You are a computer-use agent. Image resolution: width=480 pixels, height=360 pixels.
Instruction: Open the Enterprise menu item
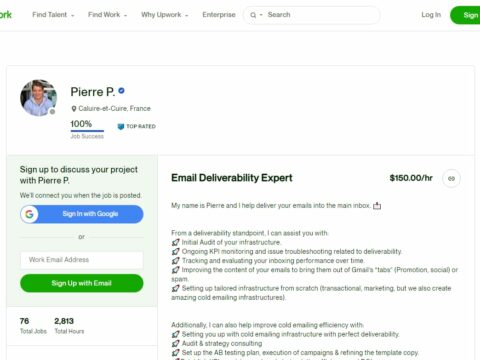tap(219, 15)
